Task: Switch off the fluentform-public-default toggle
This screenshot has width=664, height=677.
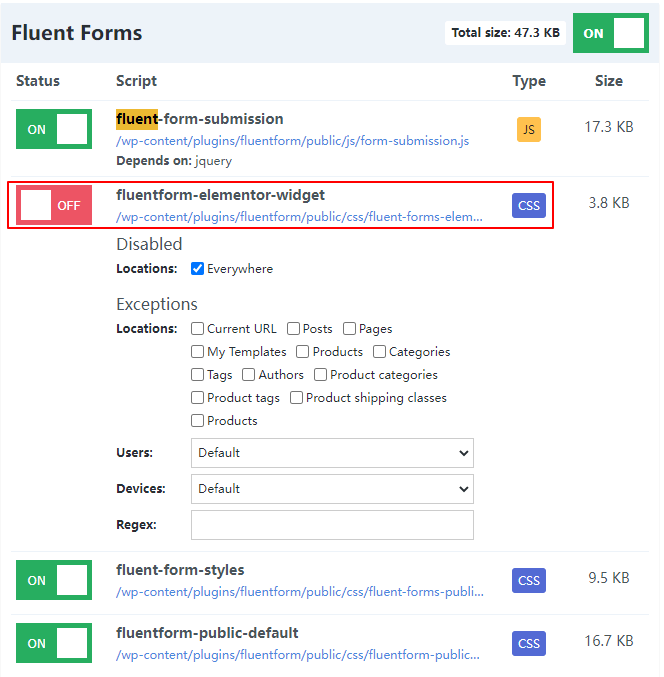Action: click(54, 643)
